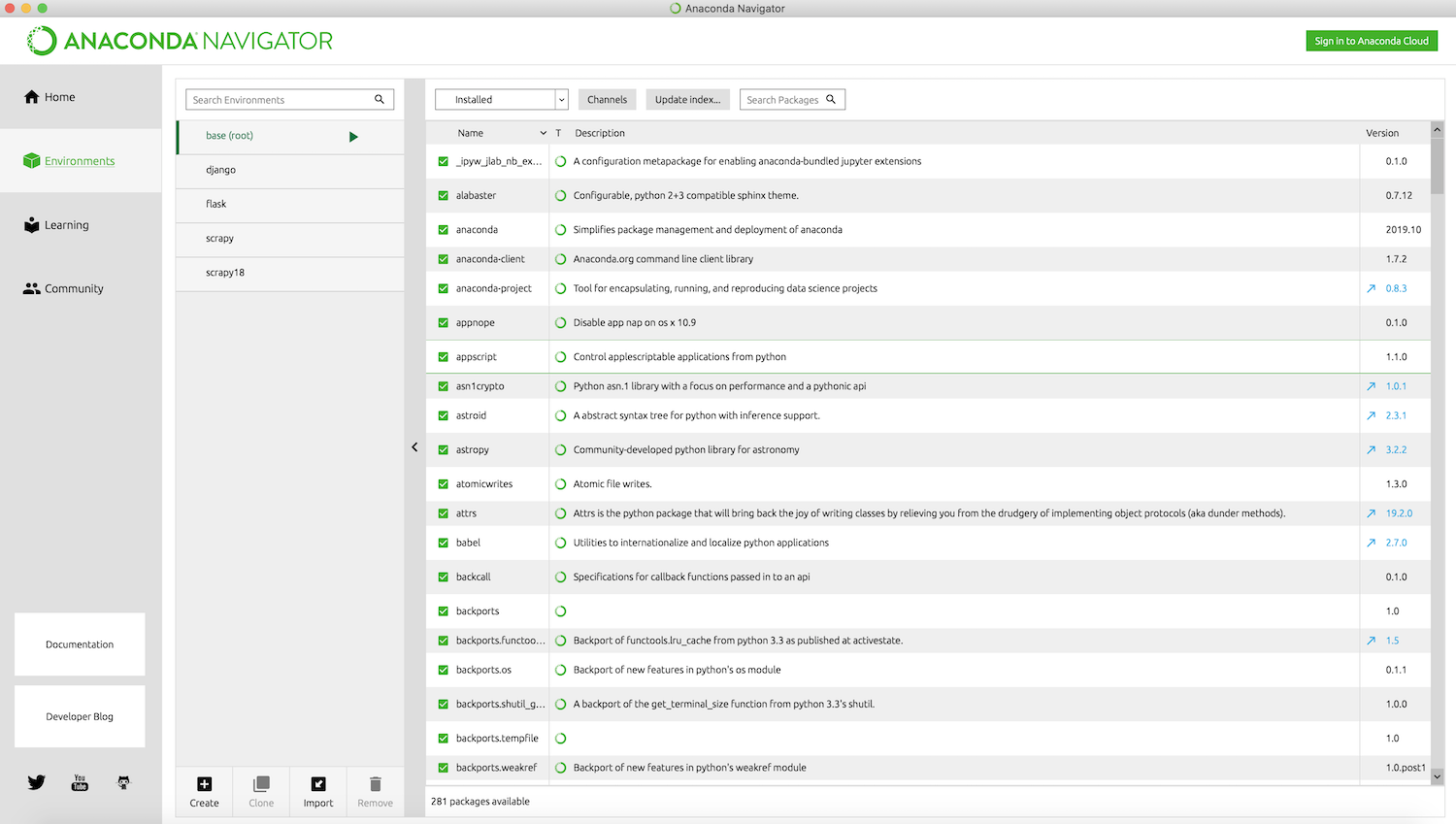Click the 0.8.3 version link for anaconda-project
This screenshot has height=824, width=1456.
click(1396, 288)
